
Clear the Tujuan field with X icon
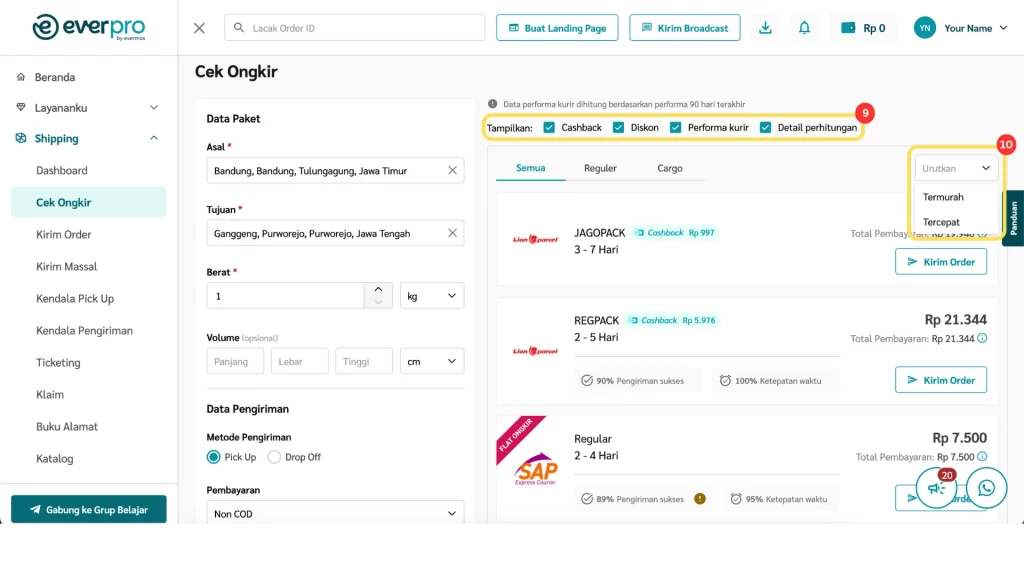coord(452,234)
